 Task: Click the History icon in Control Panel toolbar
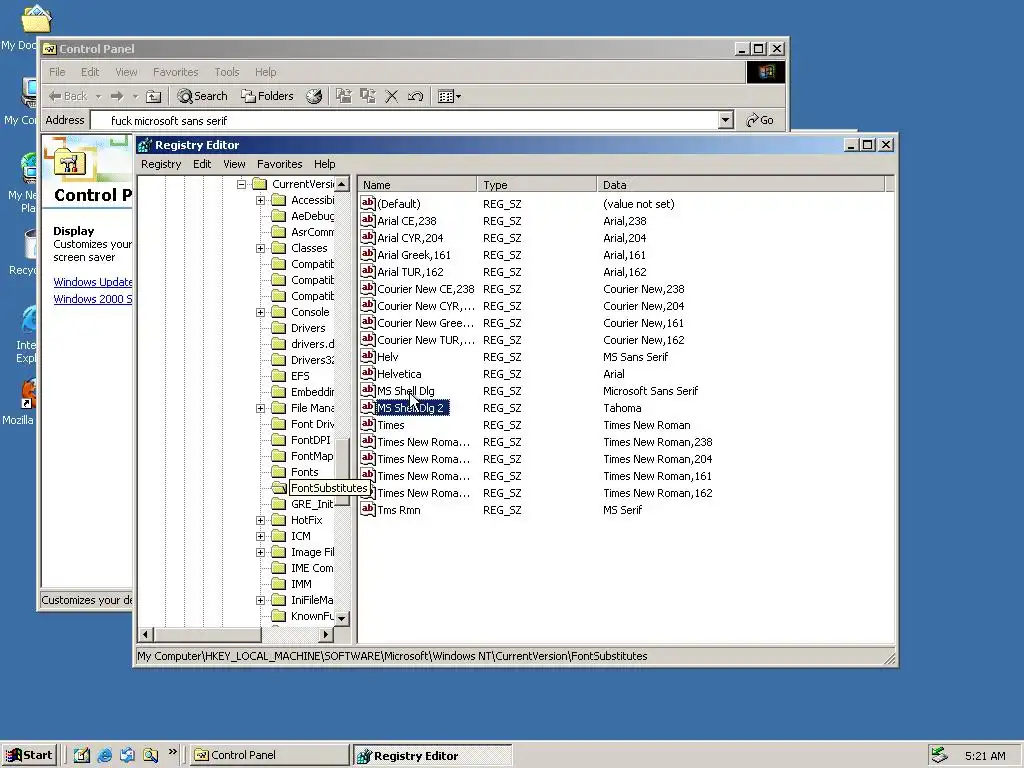(314, 96)
